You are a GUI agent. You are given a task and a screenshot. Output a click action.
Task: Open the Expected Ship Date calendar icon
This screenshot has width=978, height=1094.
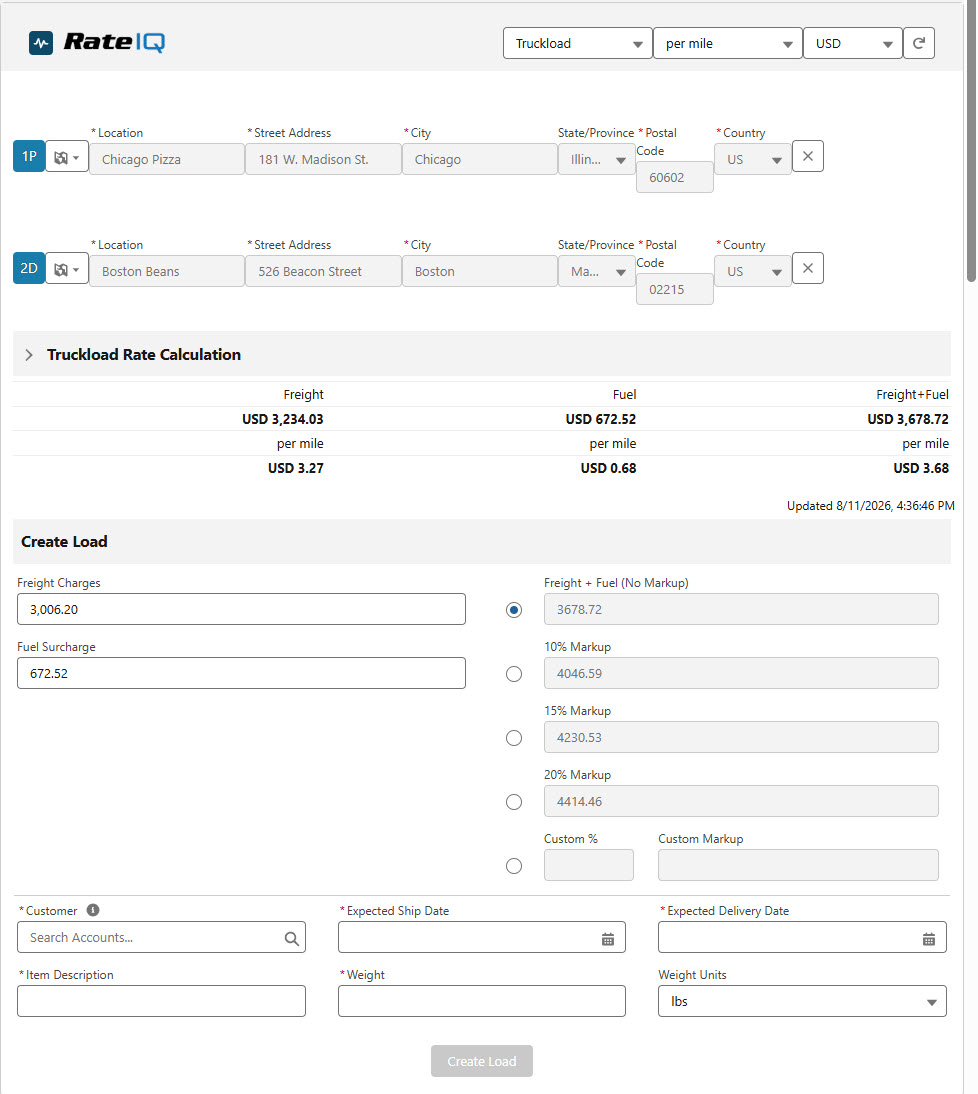(608, 939)
